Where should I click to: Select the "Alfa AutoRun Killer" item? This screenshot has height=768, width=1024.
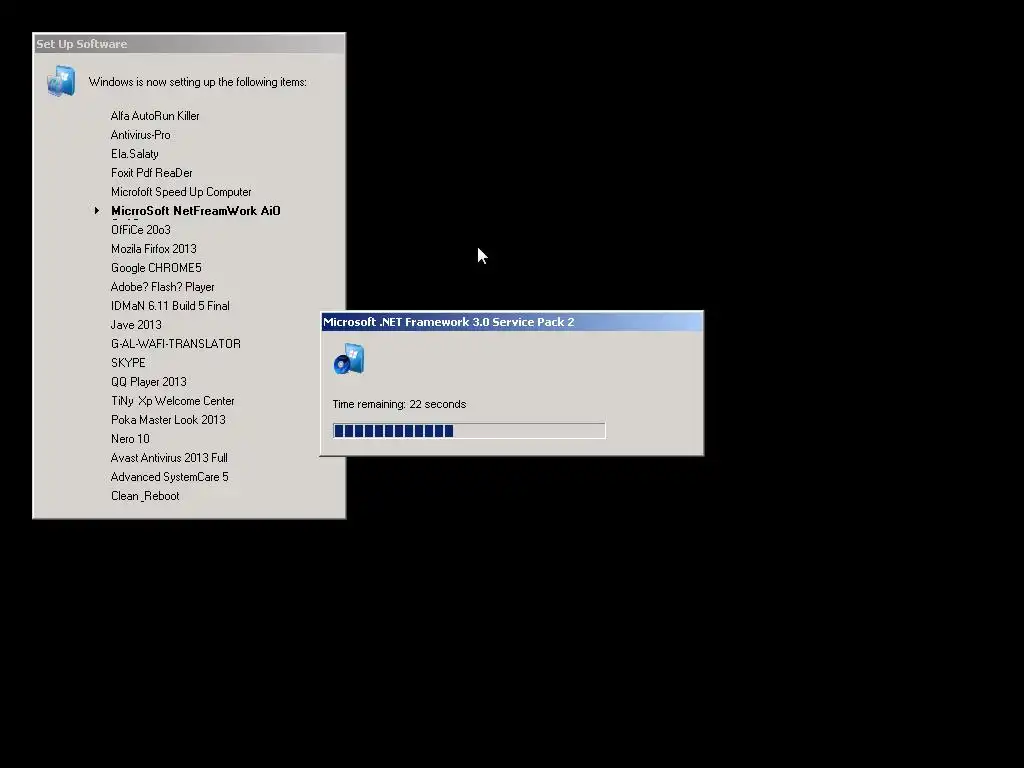point(155,116)
